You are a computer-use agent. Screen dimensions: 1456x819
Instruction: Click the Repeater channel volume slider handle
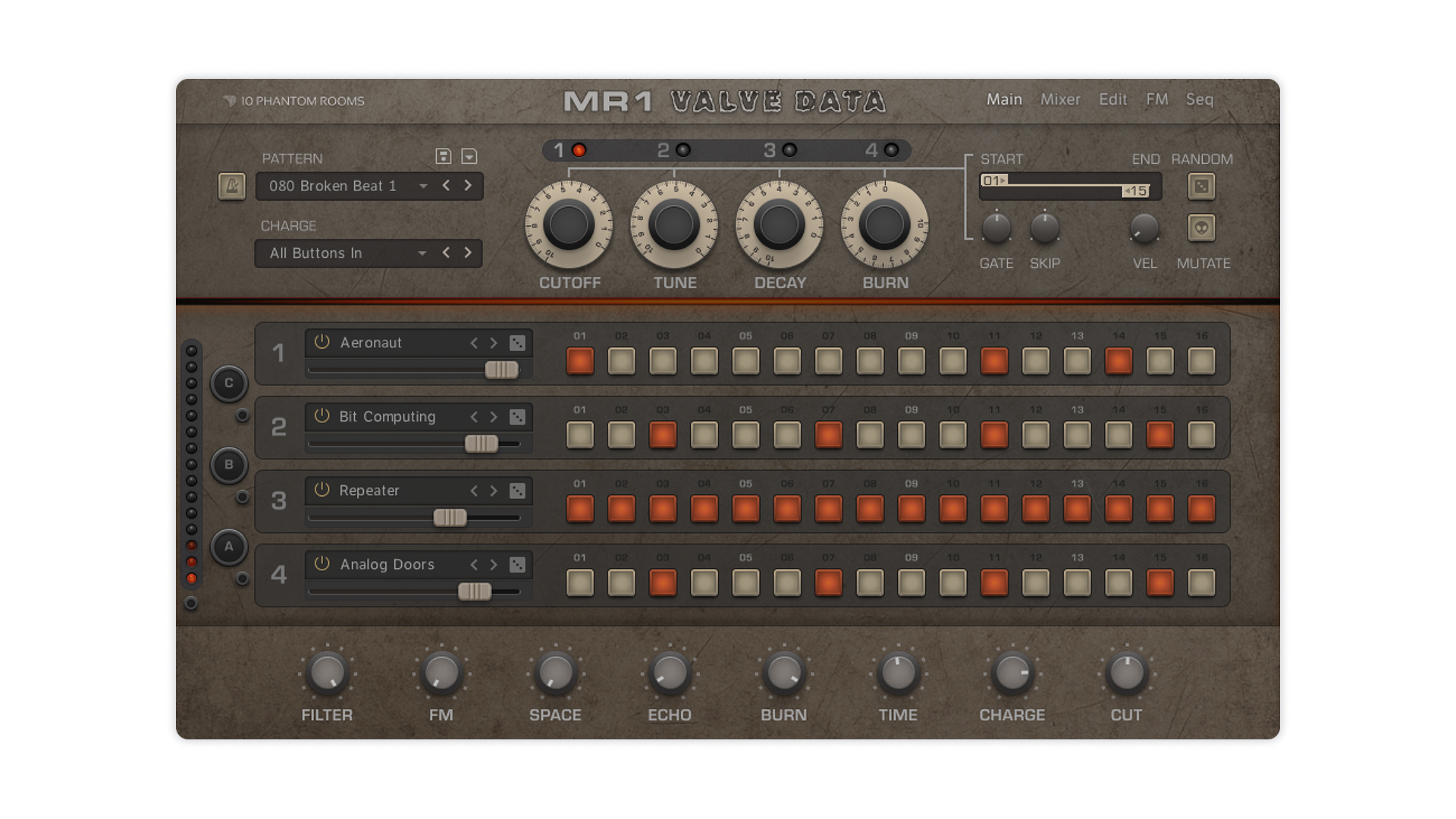coord(450,518)
